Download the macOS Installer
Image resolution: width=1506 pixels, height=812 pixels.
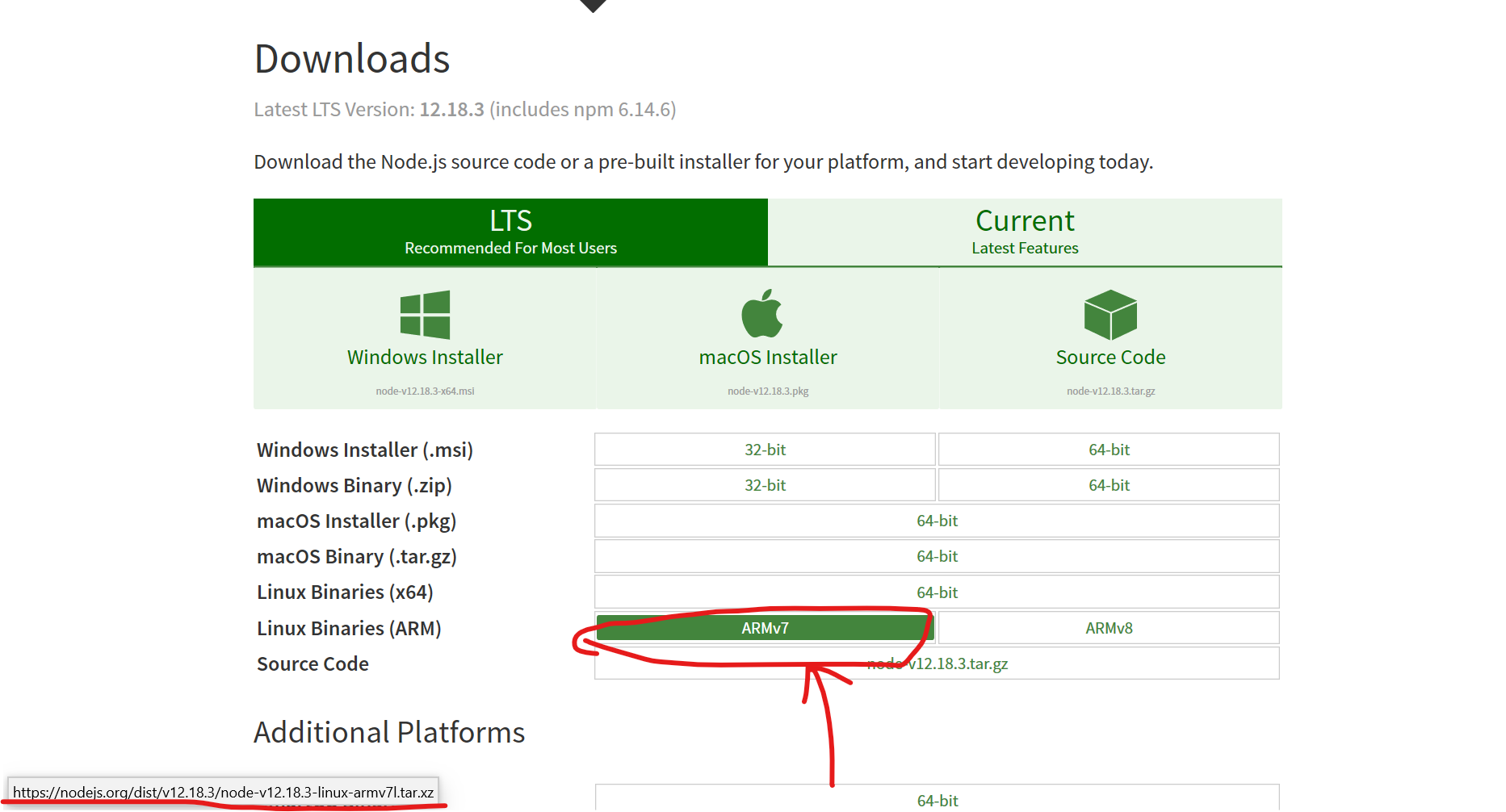[x=768, y=339]
